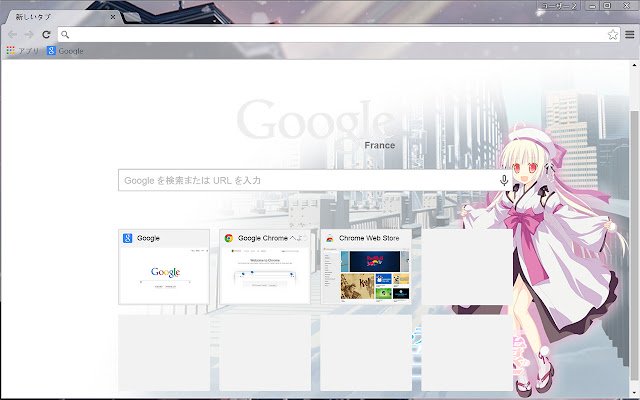Close the new tab with its X
The width and height of the screenshot is (640, 400).
tap(113, 17)
